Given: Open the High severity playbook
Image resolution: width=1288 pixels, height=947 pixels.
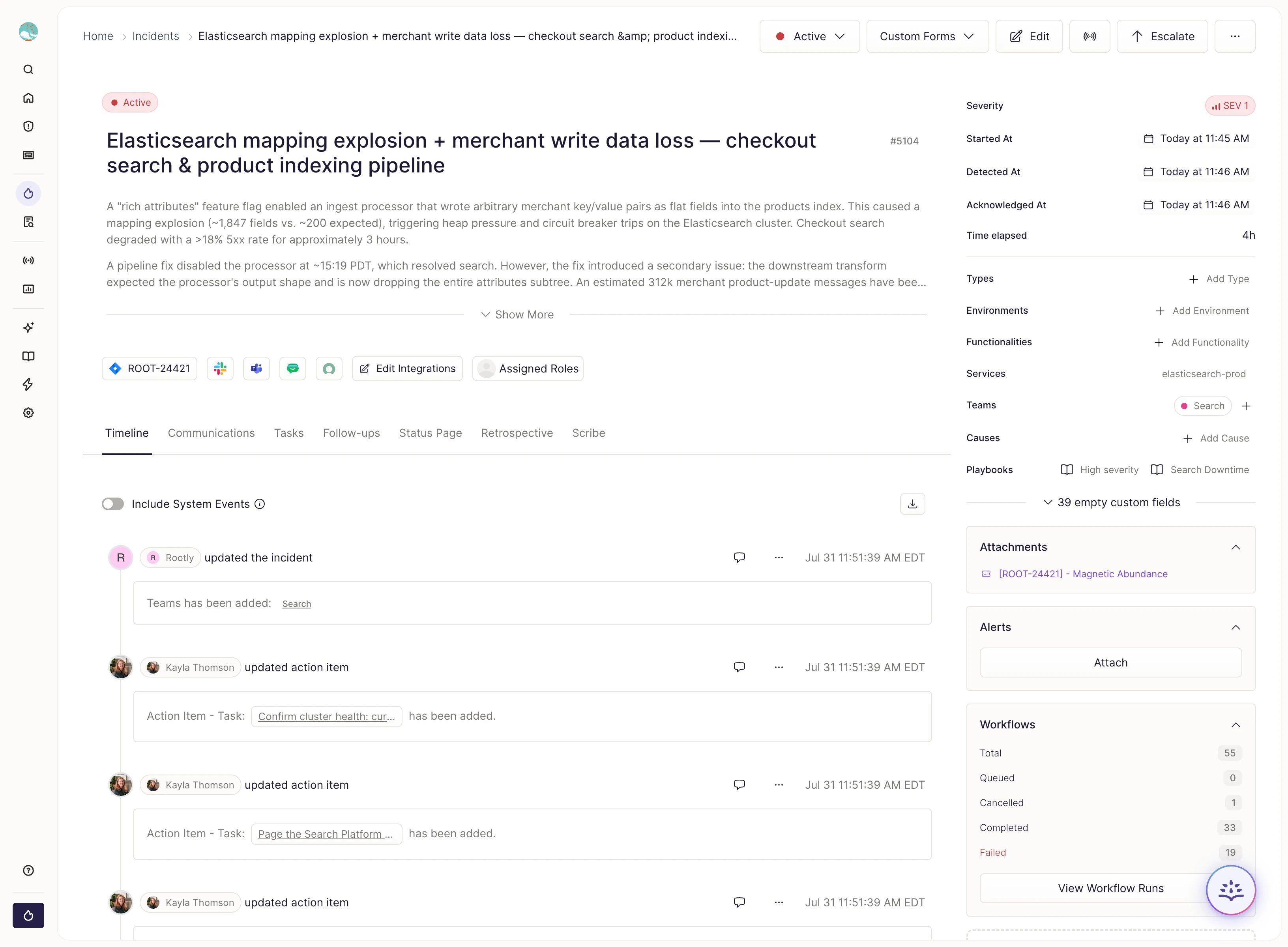Looking at the screenshot, I should coord(1099,470).
